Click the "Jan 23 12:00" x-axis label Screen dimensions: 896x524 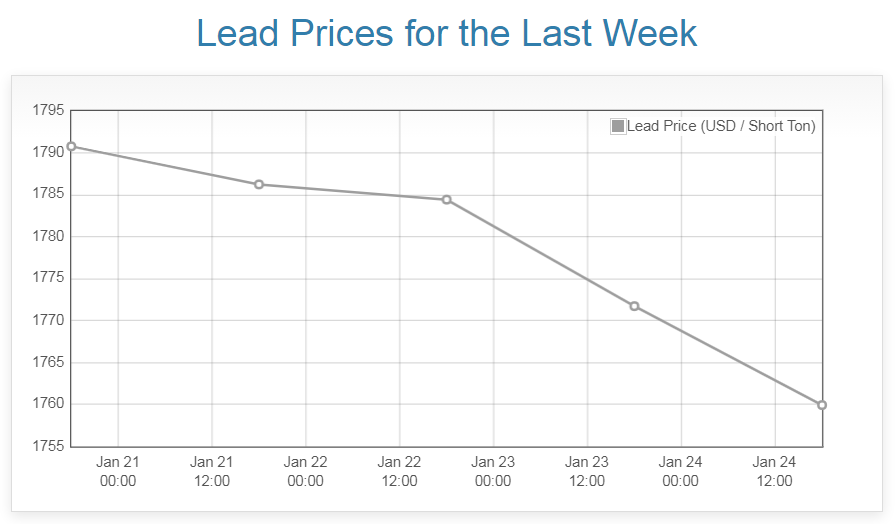click(587, 471)
